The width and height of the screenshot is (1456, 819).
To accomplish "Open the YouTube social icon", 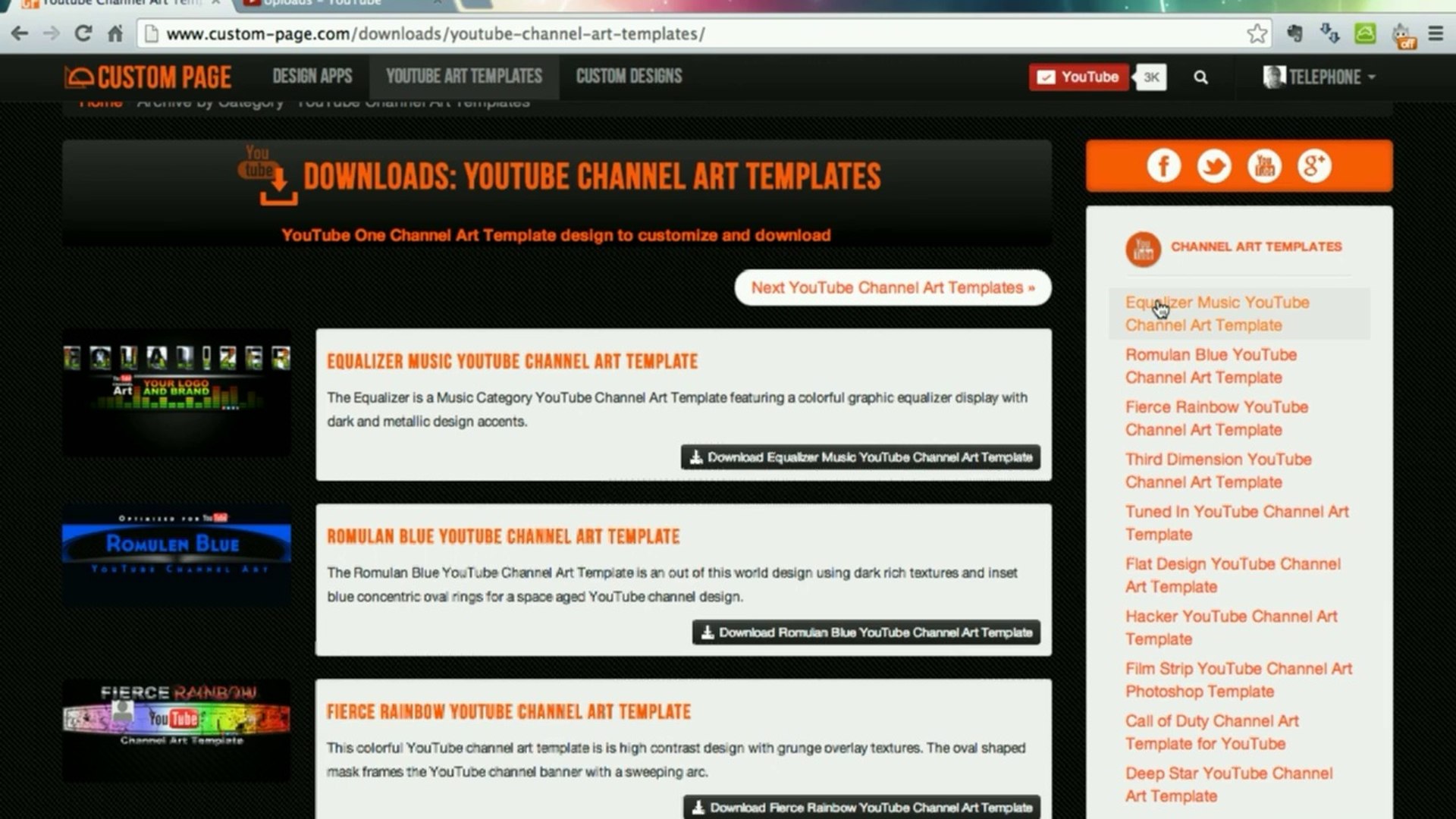I will [1264, 165].
